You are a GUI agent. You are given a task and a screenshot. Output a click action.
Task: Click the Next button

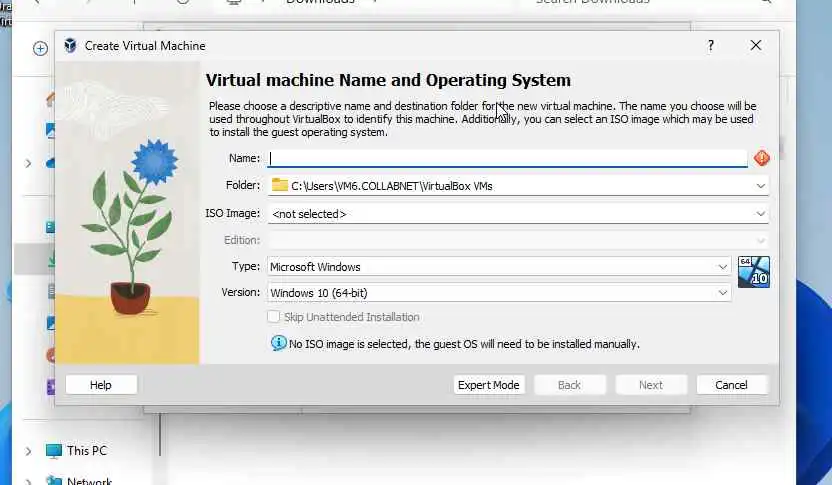pyautogui.click(x=651, y=385)
